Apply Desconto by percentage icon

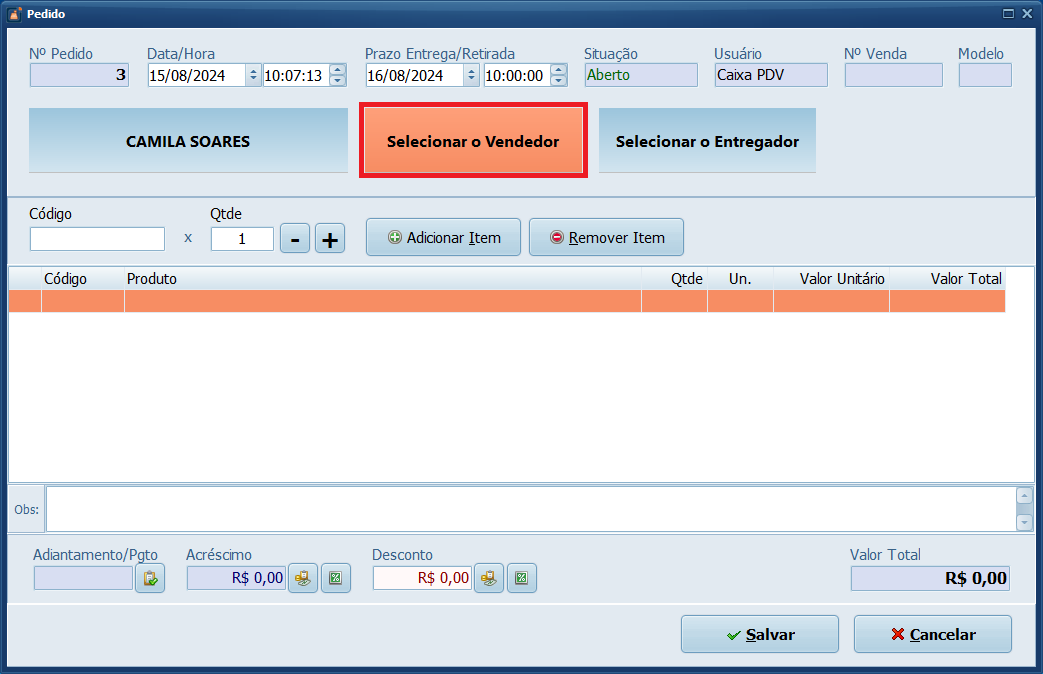(521, 578)
